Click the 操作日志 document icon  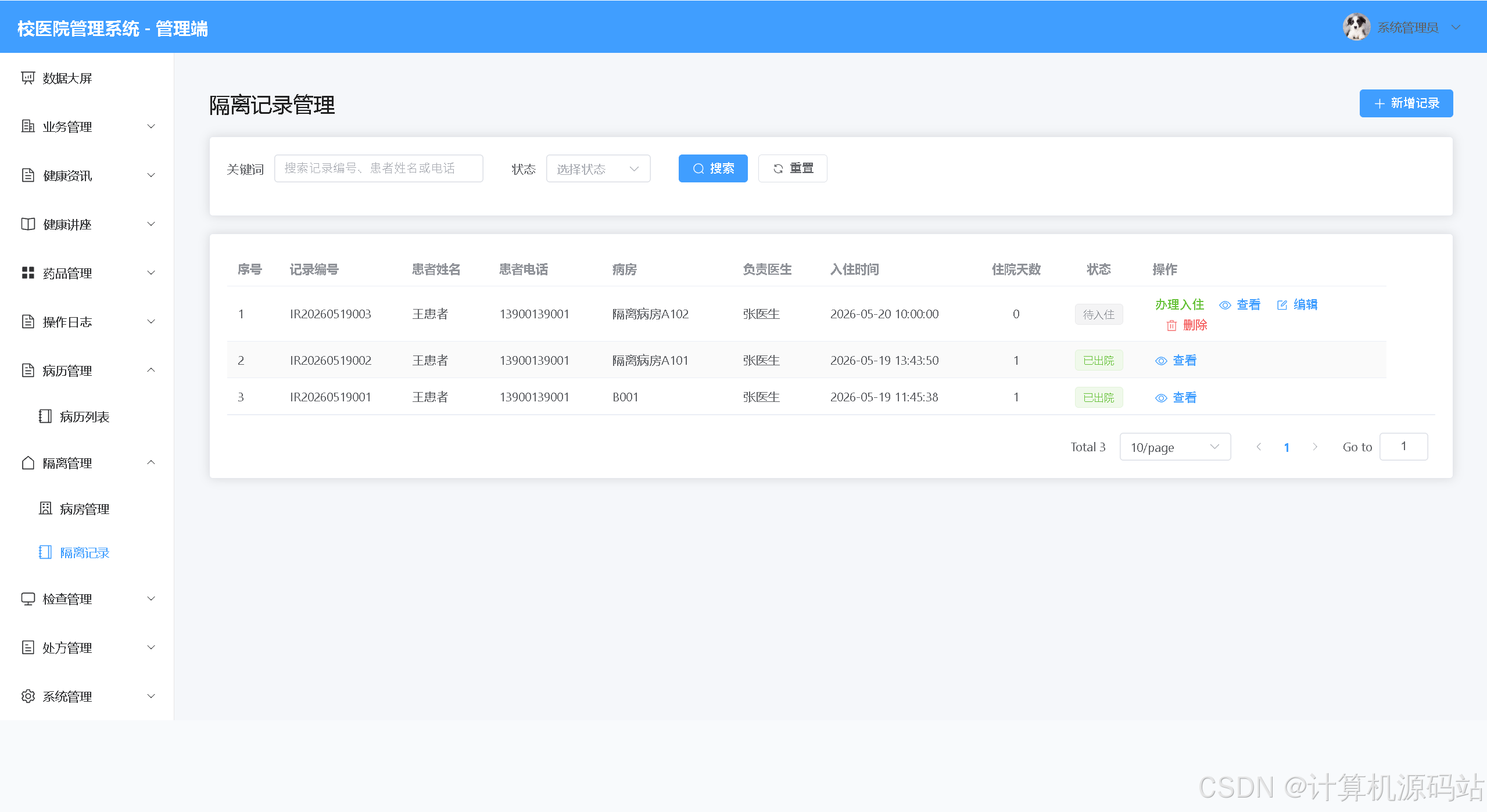coord(28,321)
